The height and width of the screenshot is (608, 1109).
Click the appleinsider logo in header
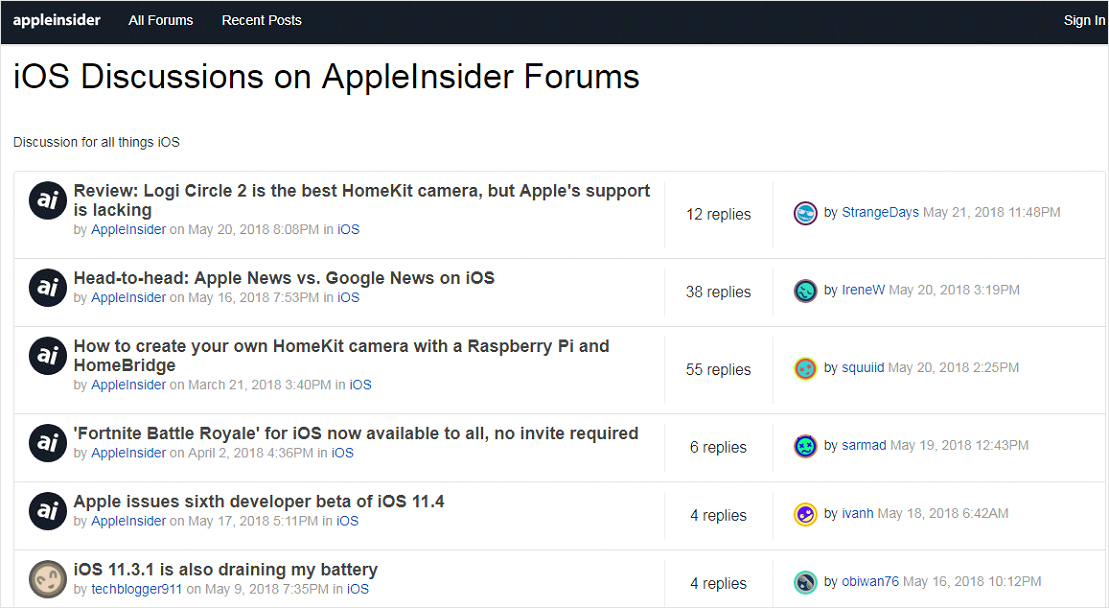point(57,20)
